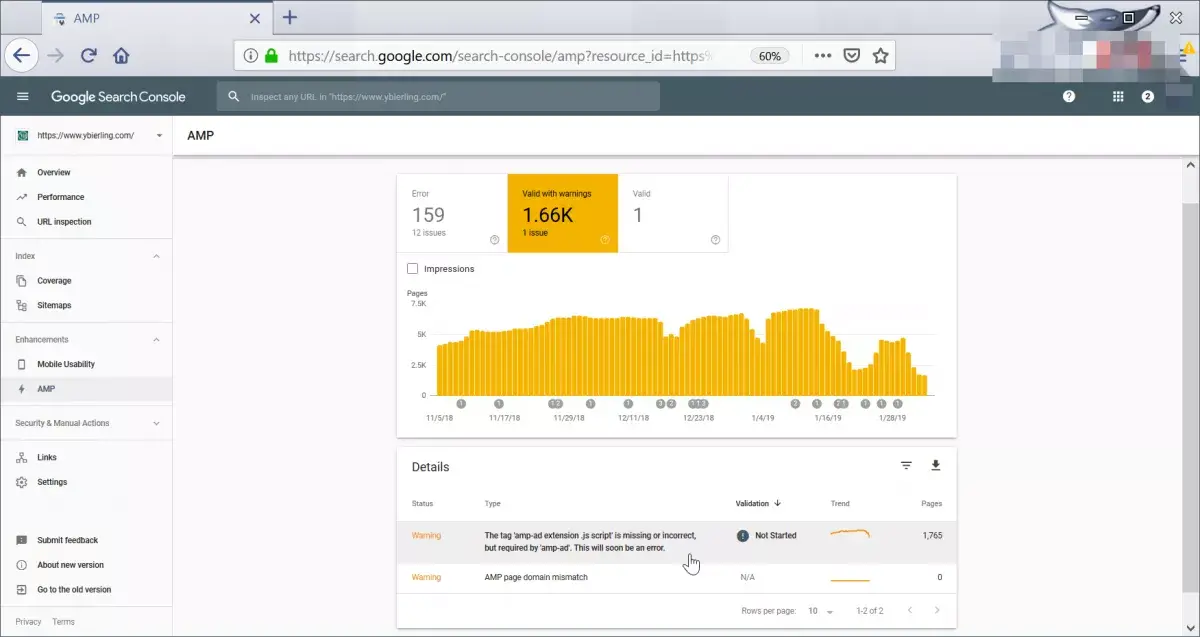Open the AMP page domain mismatch row
The image size is (1200, 637).
point(676,578)
